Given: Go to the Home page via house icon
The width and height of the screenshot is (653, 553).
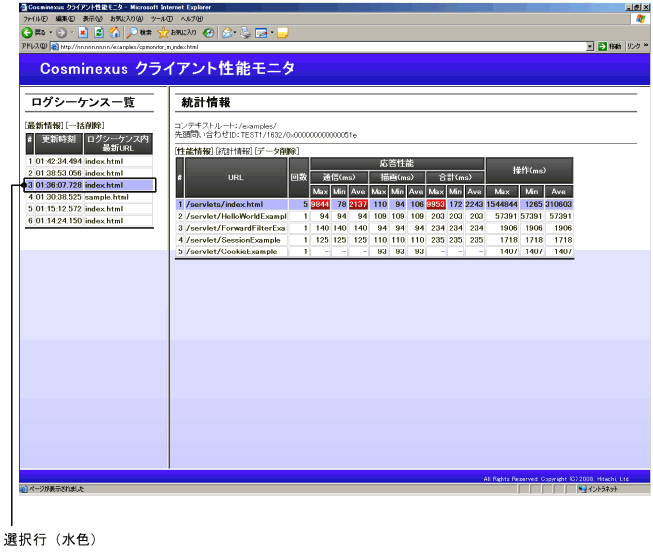Looking at the screenshot, I should tap(115, 32).
